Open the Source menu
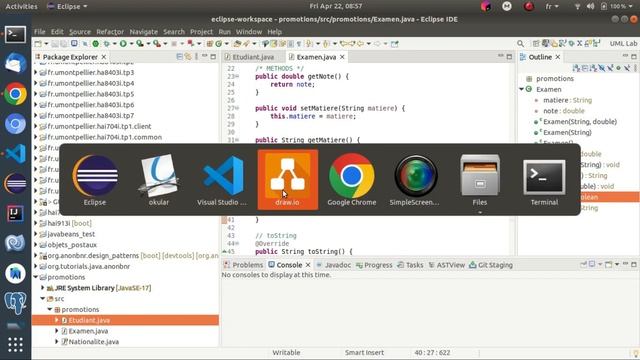This screenshot has height=360, width=640. pyautogui.click(x=80, y=31)
